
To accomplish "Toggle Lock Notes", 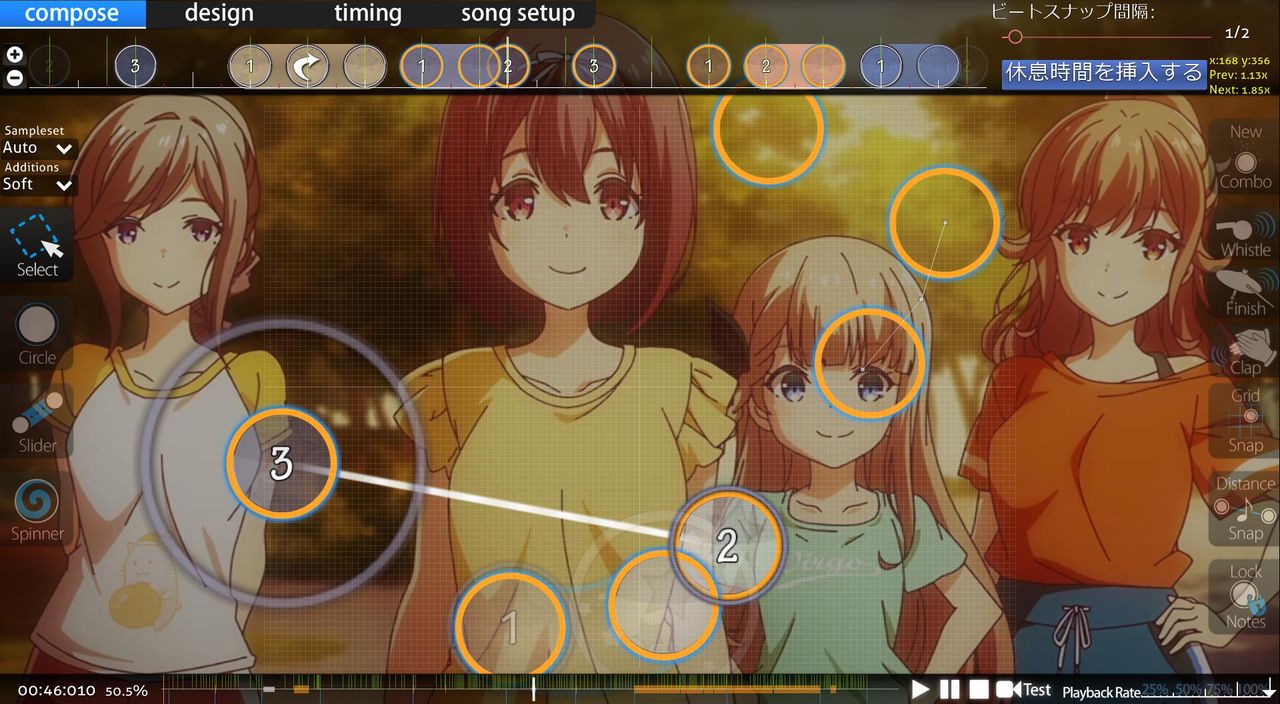I will 1244,595.
